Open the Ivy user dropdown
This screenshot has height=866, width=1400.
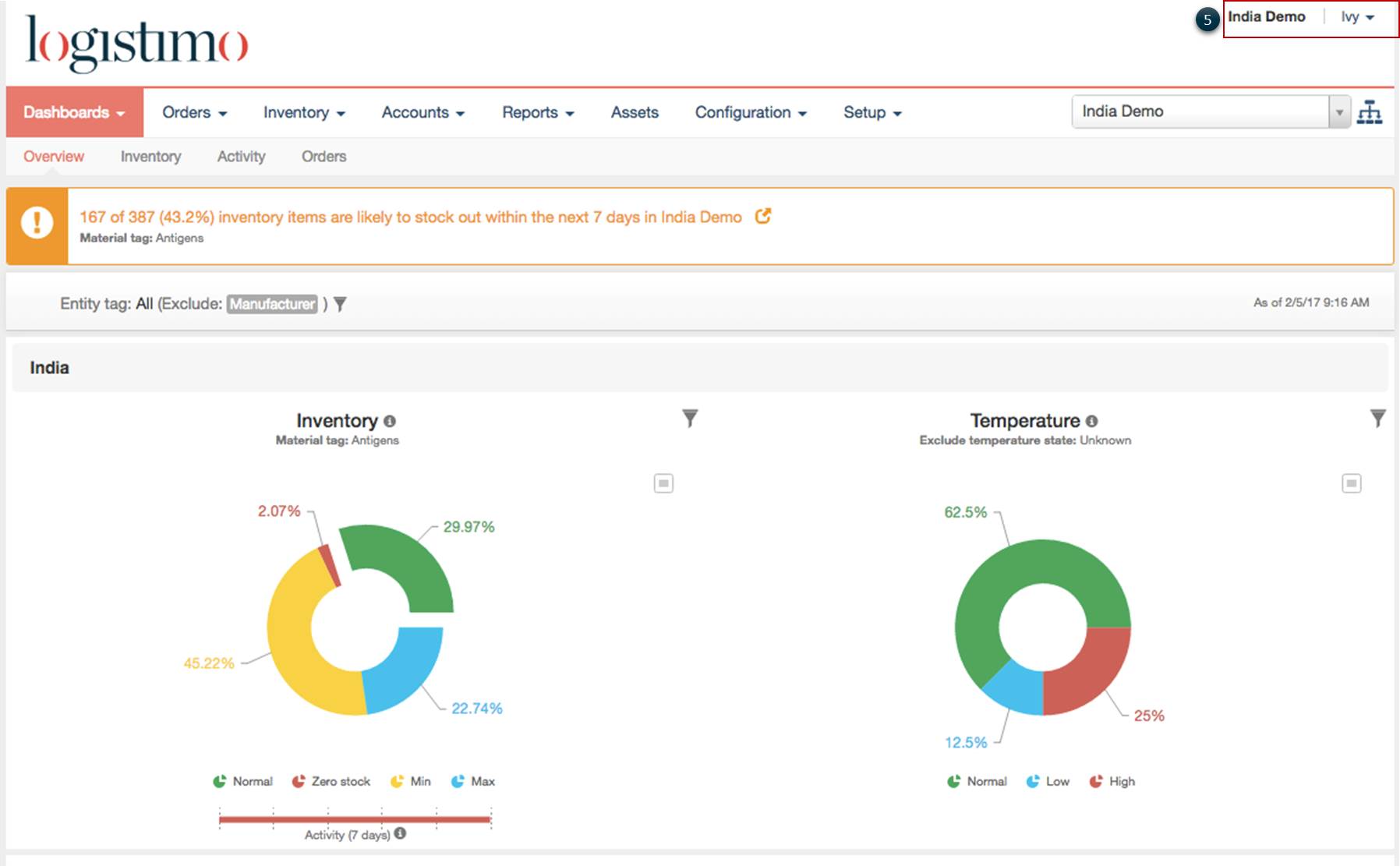1357,17
